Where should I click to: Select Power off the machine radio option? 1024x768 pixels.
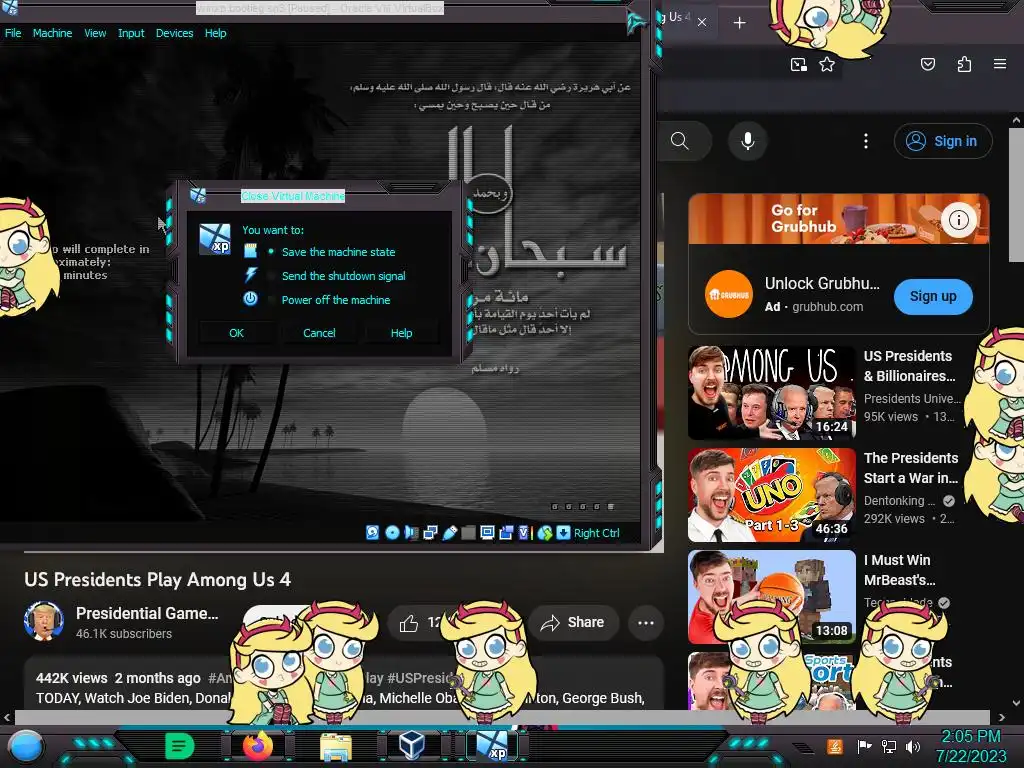point(328,300)
